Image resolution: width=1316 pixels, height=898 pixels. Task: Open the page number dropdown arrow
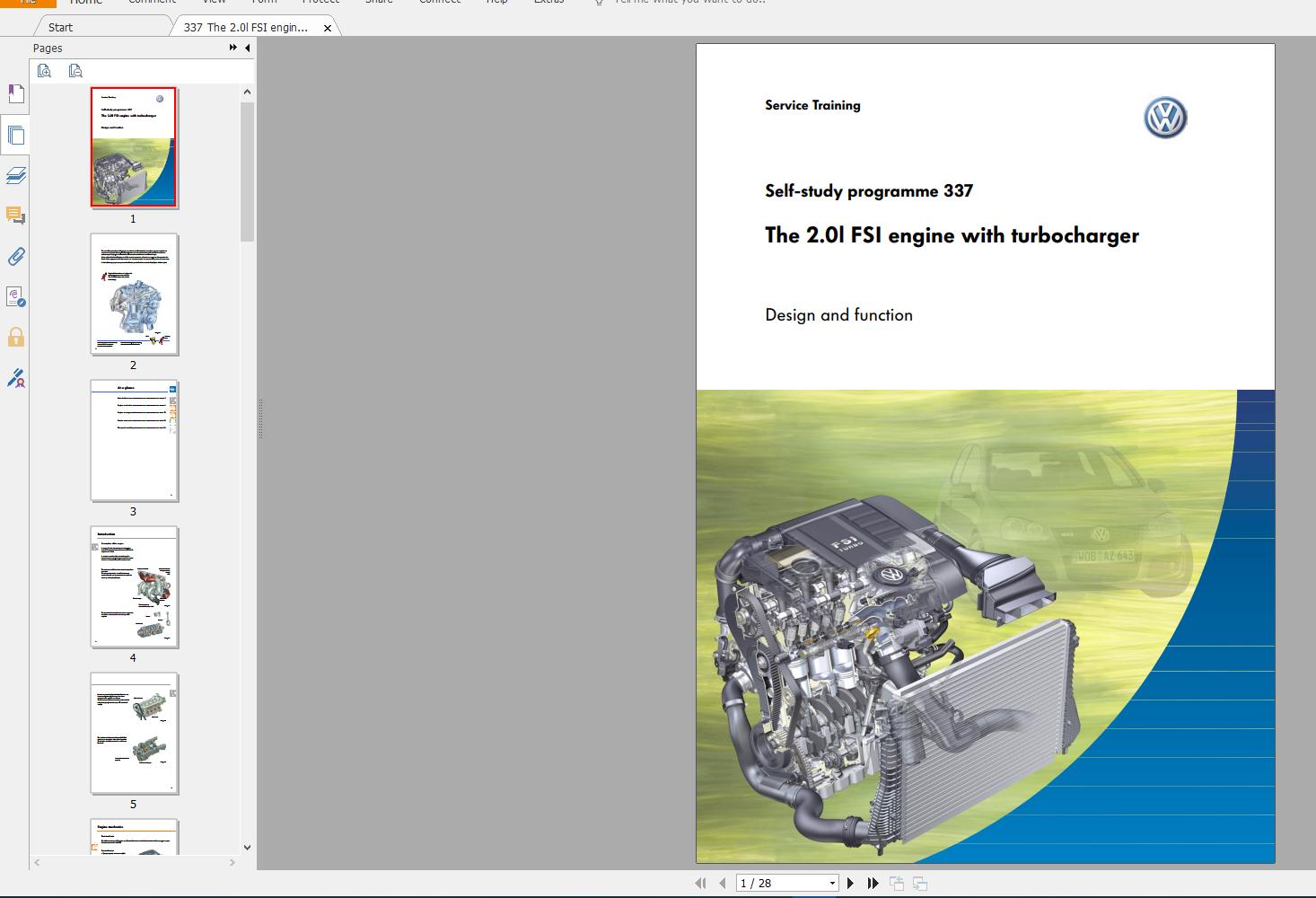click(x=832, y=884)
